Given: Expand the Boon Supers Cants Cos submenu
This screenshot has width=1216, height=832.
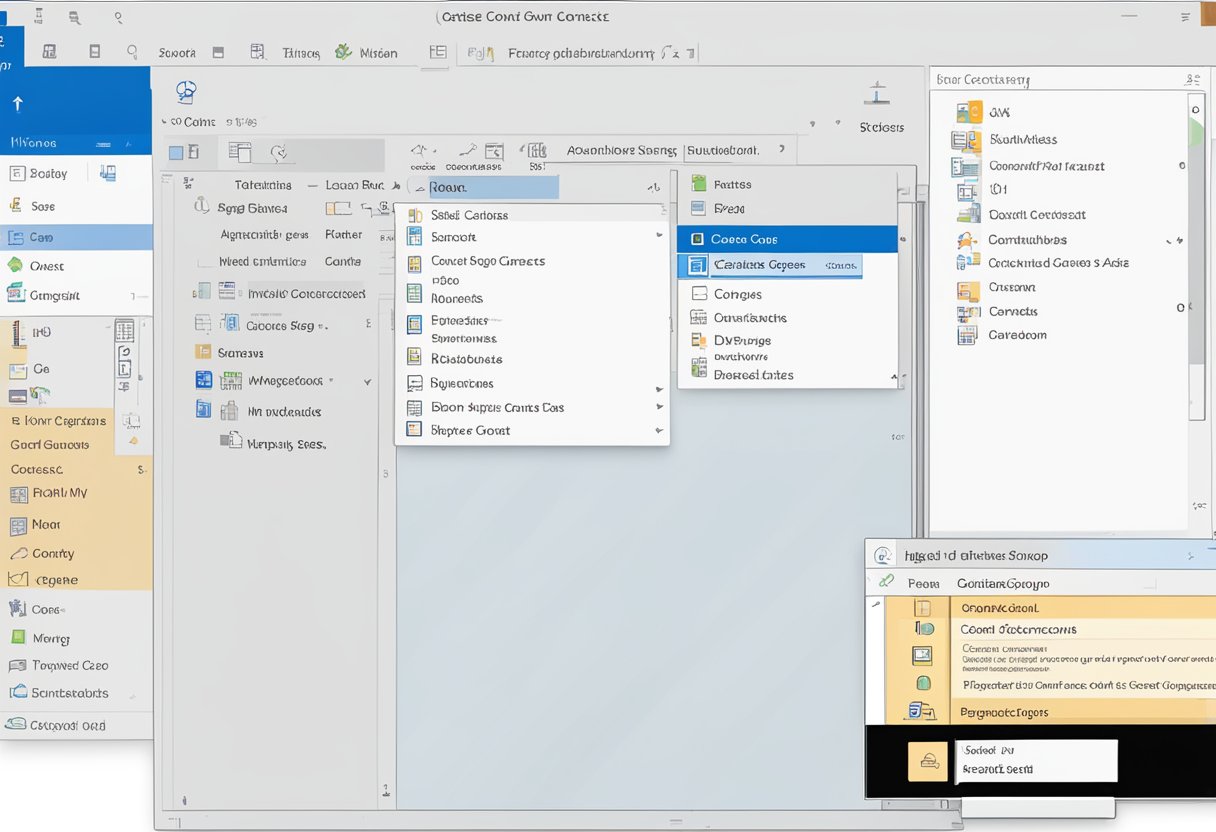Looking at the screenshot, I should pyautogui.click(x=659, y=407).
